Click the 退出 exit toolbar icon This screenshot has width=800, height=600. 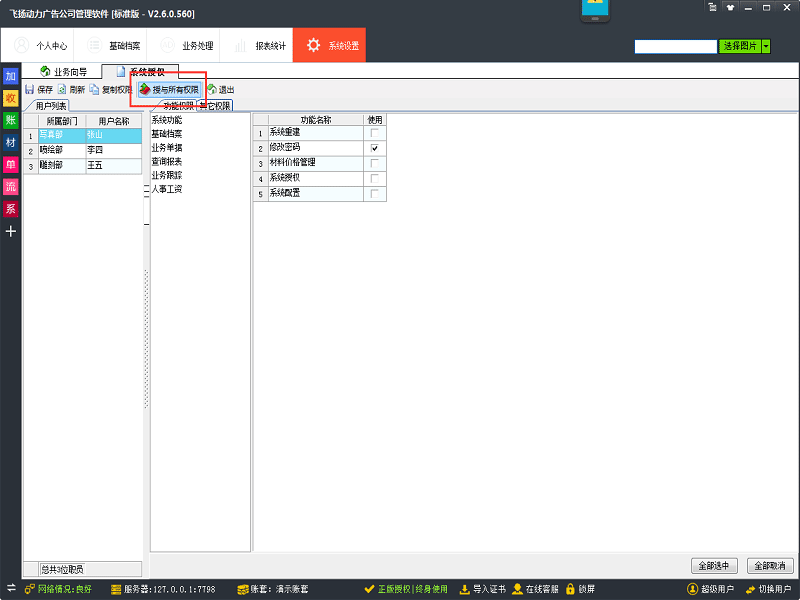tap(212, 90)
